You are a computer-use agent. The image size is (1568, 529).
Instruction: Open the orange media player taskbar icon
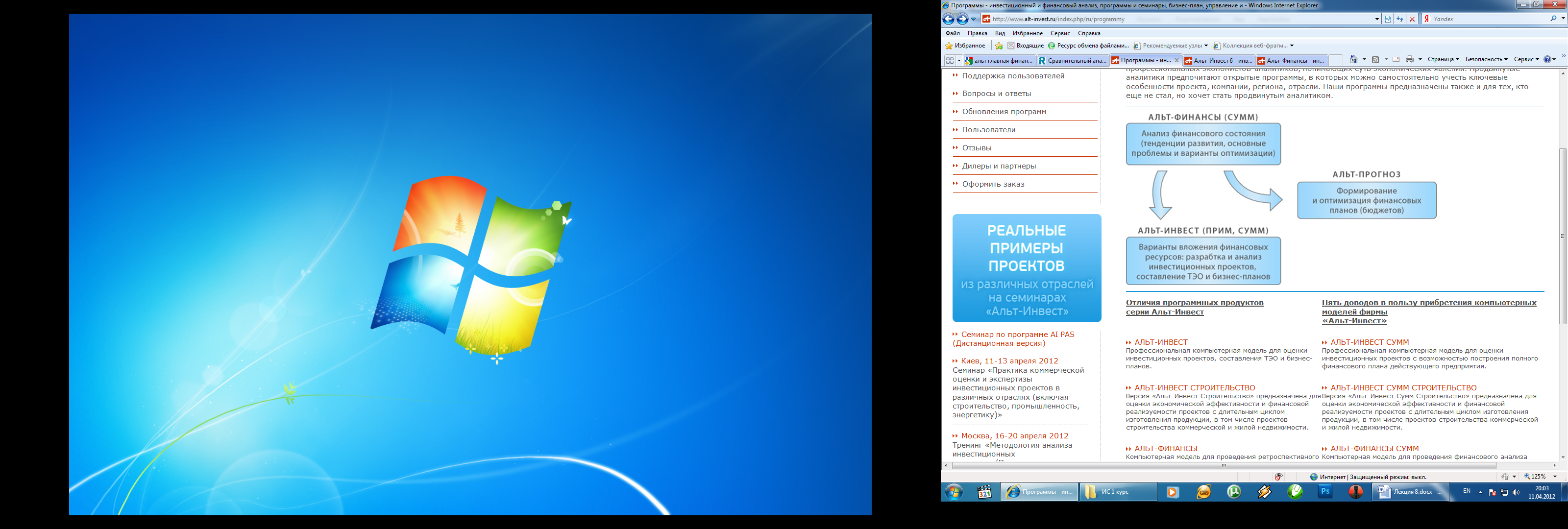coord(1173,492)
